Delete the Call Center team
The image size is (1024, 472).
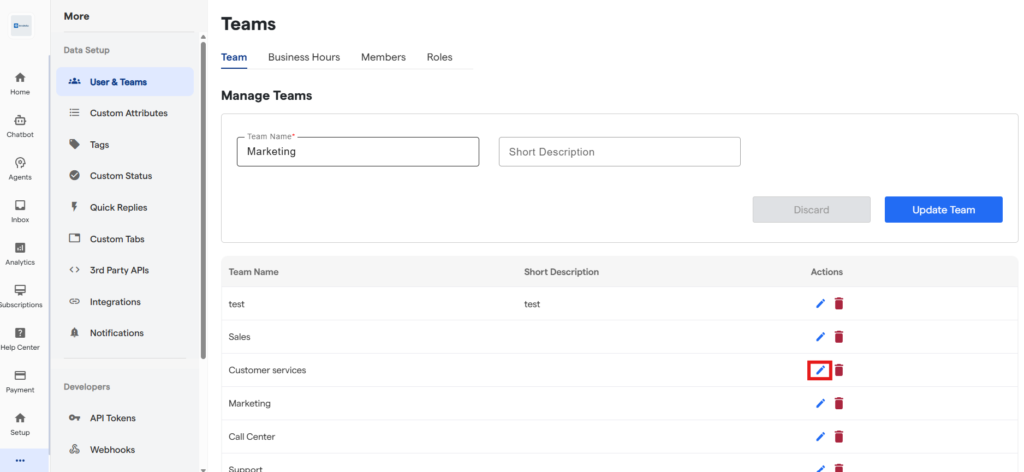(x=839, y=437)
